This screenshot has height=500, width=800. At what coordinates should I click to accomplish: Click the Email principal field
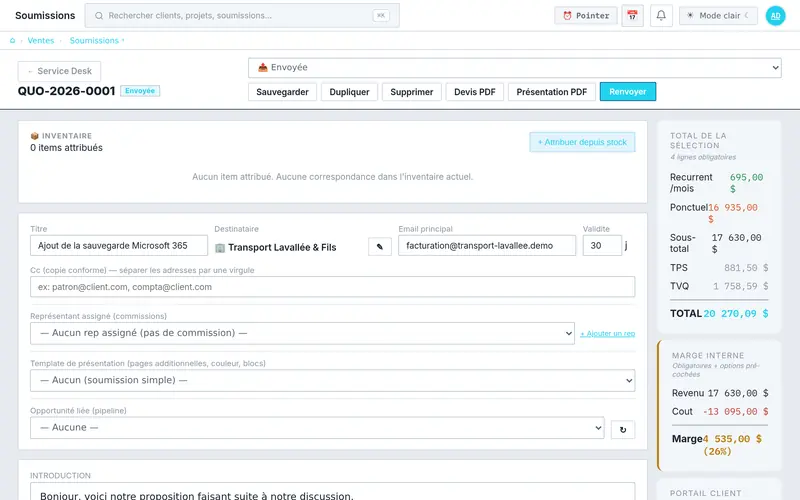coord(487,245)
